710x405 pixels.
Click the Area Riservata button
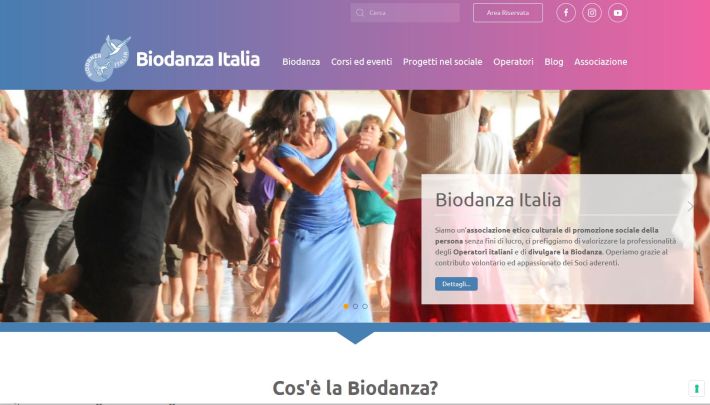coord(508,13)
